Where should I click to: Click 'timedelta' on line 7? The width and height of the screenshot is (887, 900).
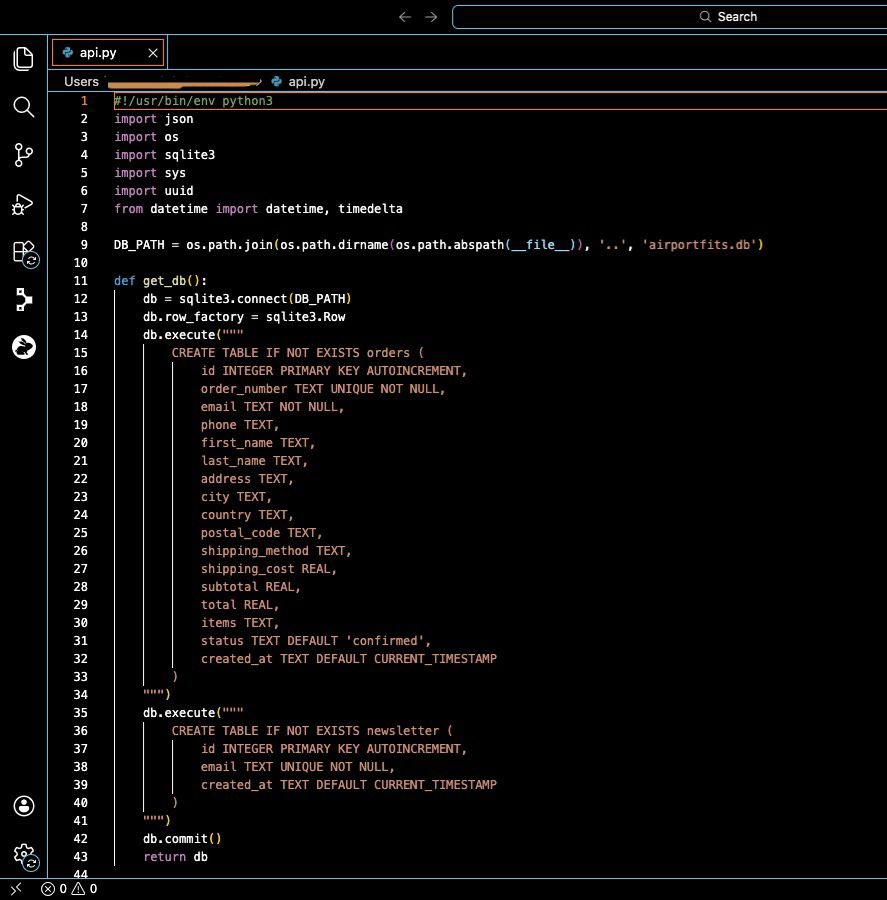point(370,209)
